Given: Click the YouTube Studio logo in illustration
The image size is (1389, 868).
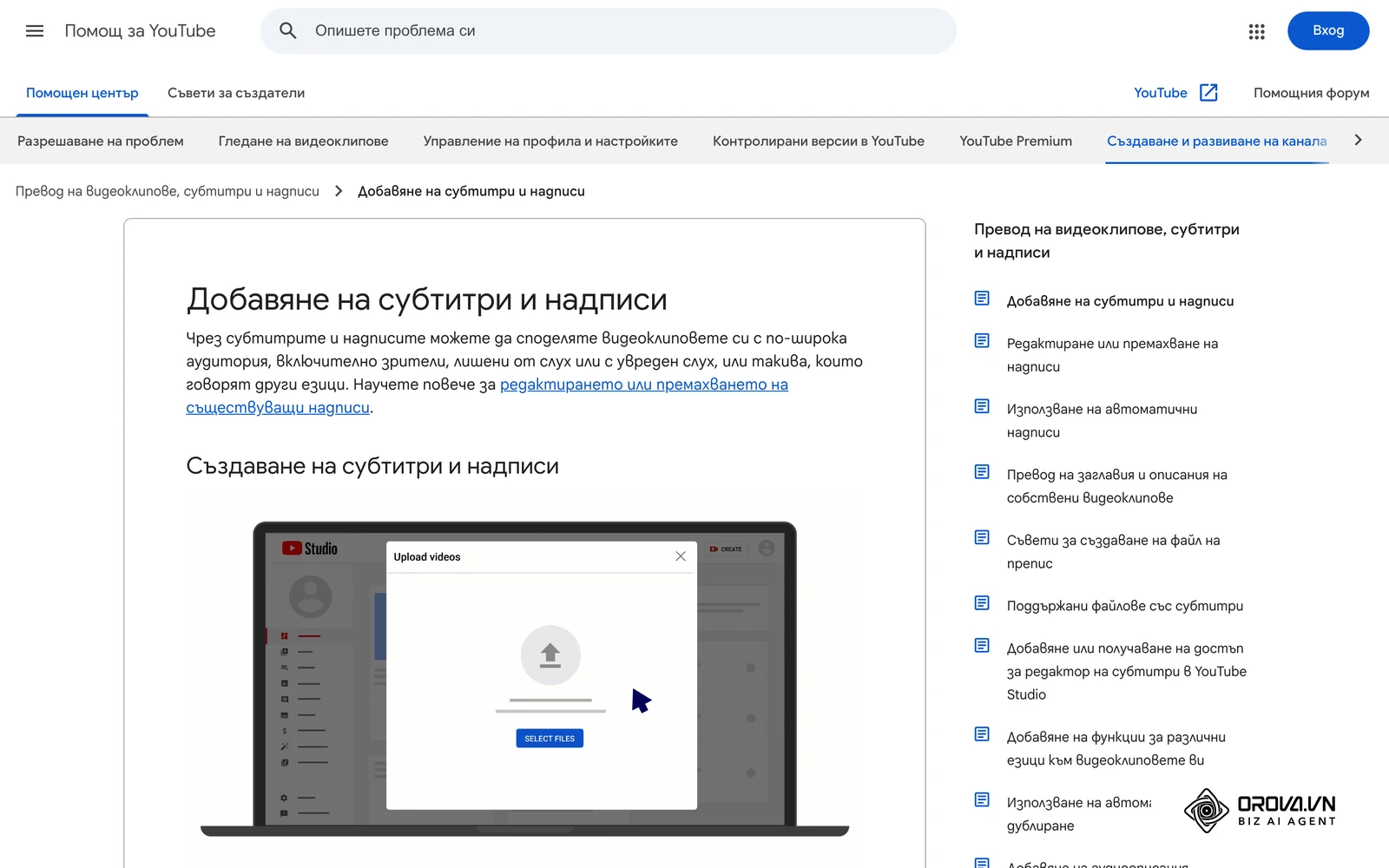Looking at the screenshot, I should click(x=310, y=549).
